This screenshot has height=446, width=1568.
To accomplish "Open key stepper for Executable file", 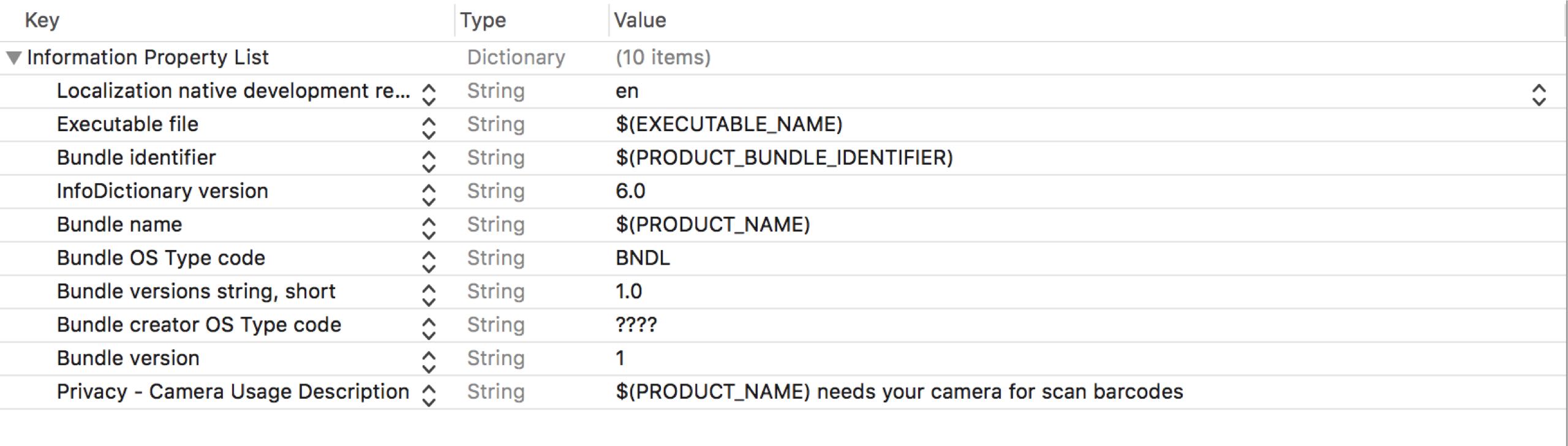I will [x=429, y=127].
